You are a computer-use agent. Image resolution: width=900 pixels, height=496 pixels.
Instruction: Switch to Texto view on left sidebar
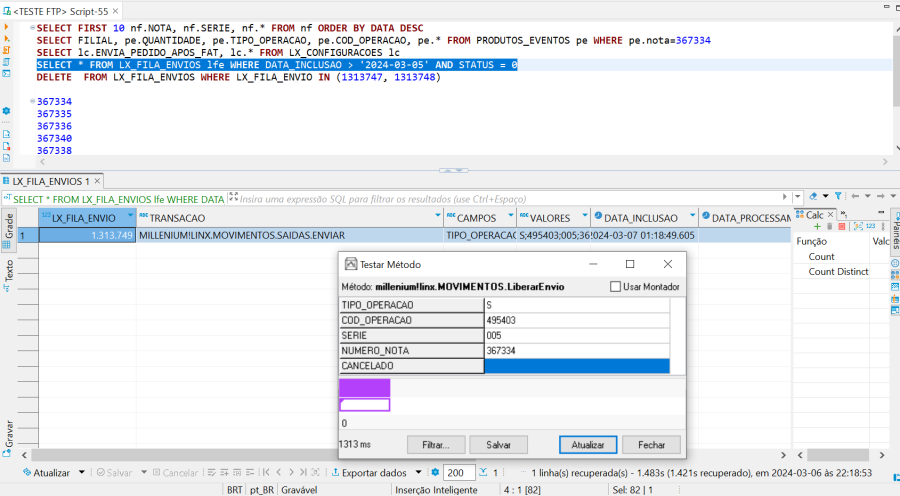(x=8, y=274)
